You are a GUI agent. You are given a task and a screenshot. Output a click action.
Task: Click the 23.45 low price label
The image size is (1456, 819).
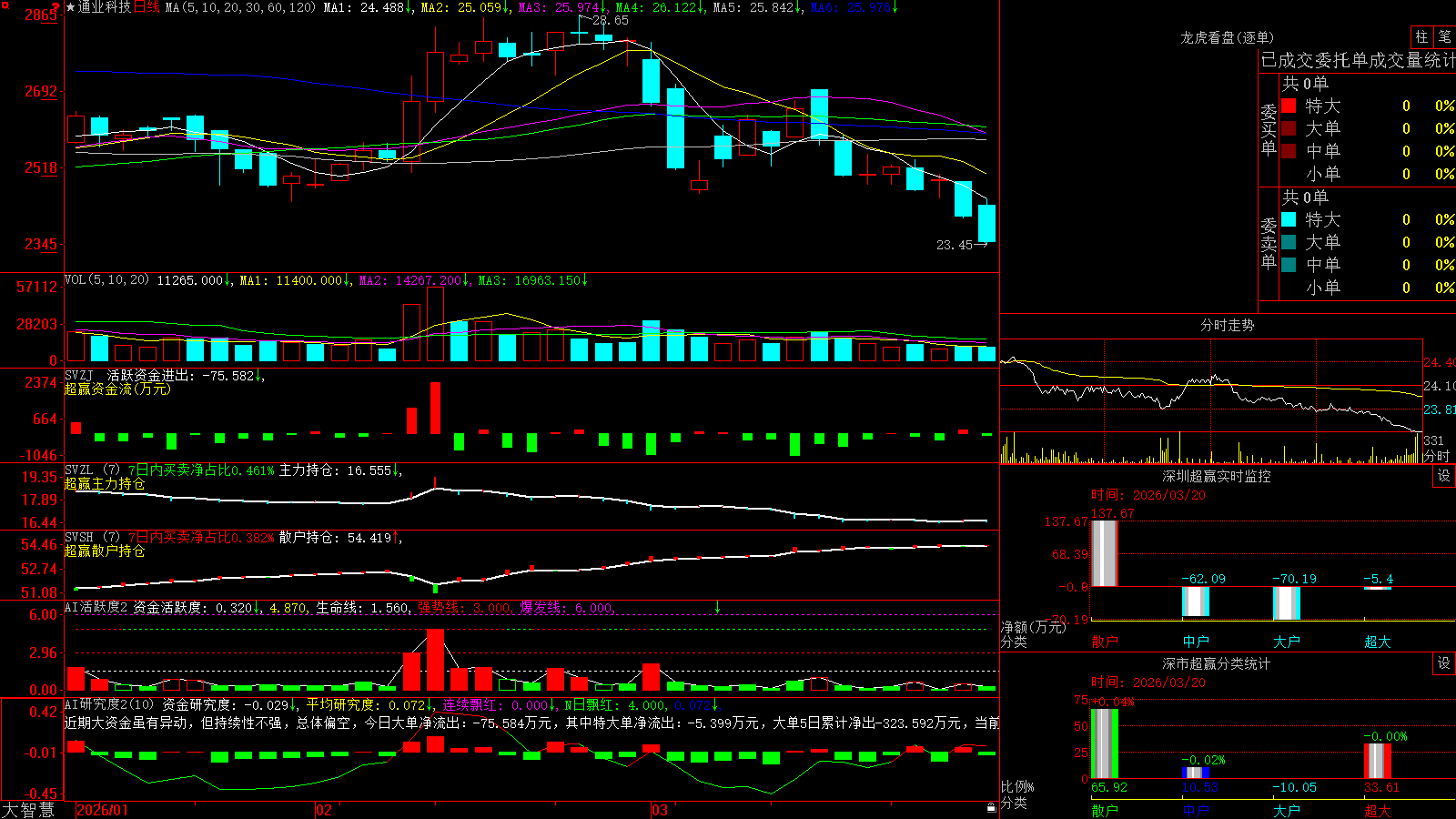click(955, 245)
